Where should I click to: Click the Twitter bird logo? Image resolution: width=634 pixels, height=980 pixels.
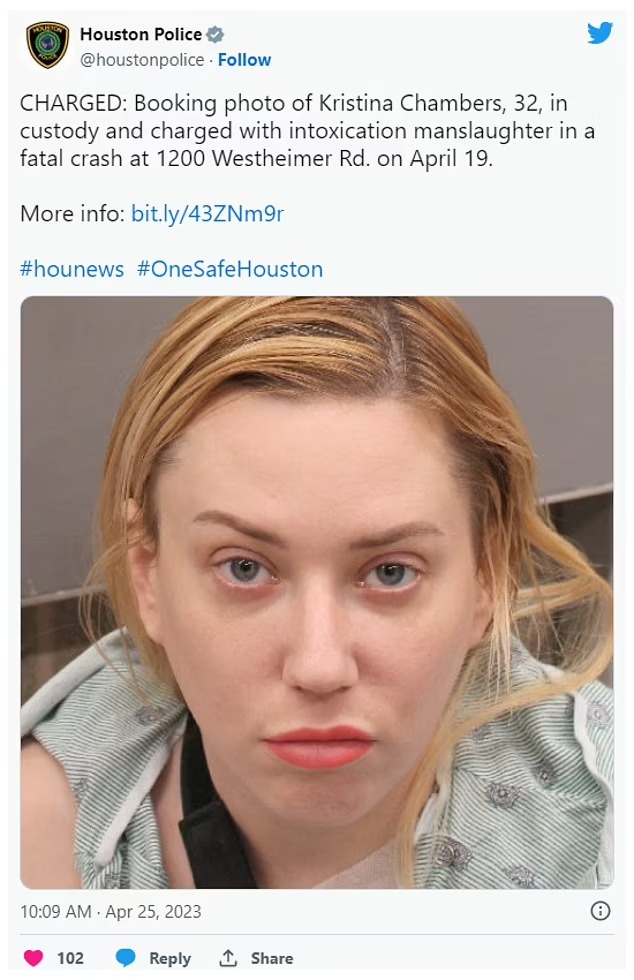tap(600, 34)
